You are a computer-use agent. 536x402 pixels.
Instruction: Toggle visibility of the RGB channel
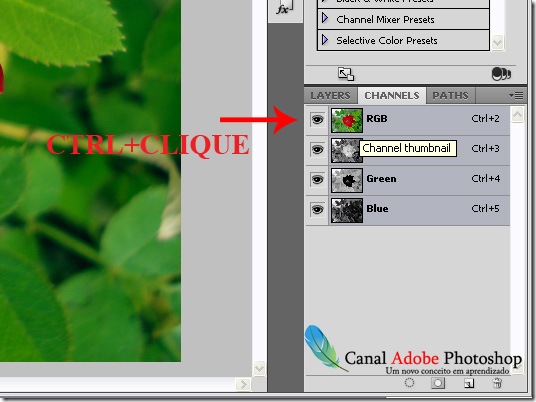(317, 120)
